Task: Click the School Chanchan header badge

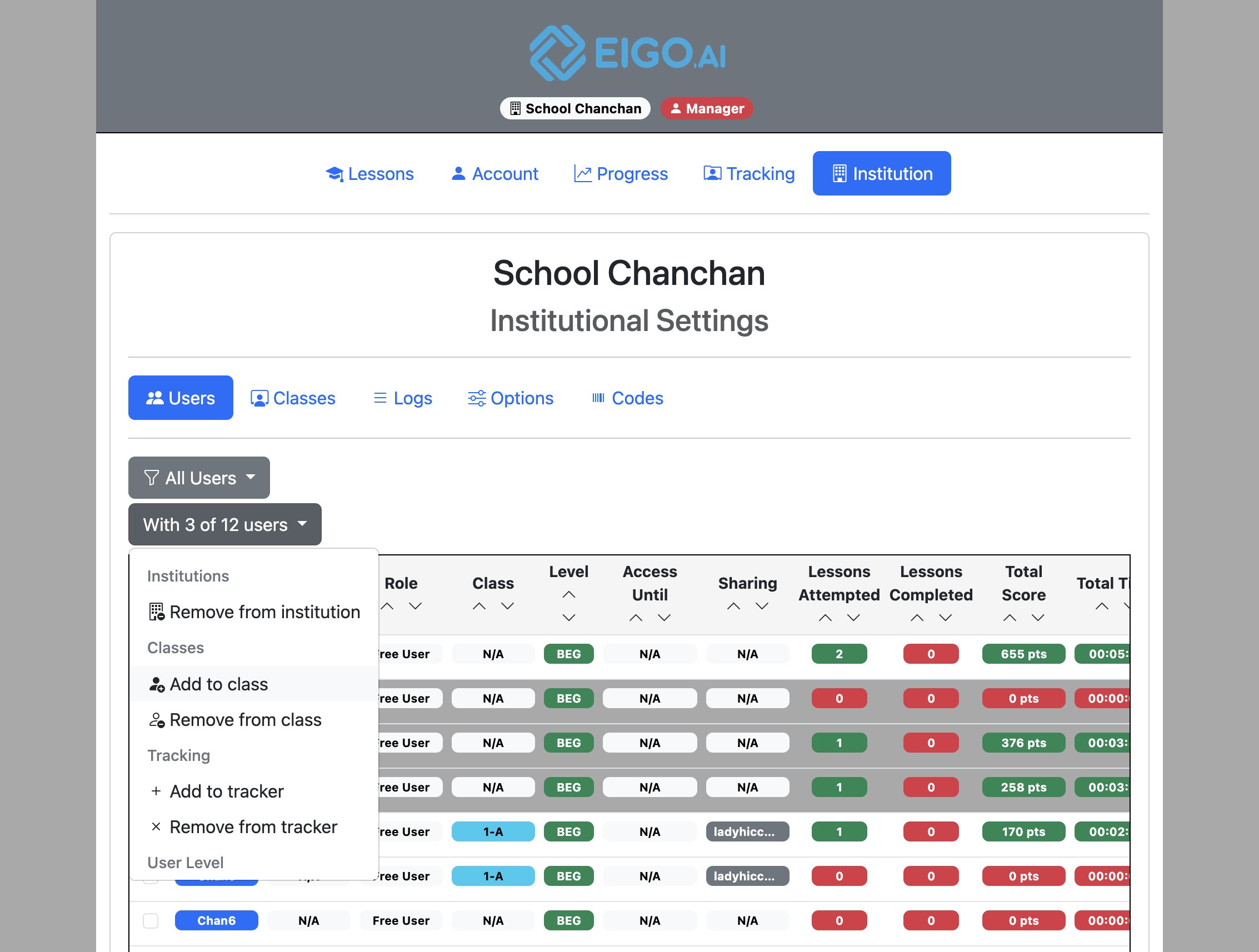Action: tap(575, 108)
